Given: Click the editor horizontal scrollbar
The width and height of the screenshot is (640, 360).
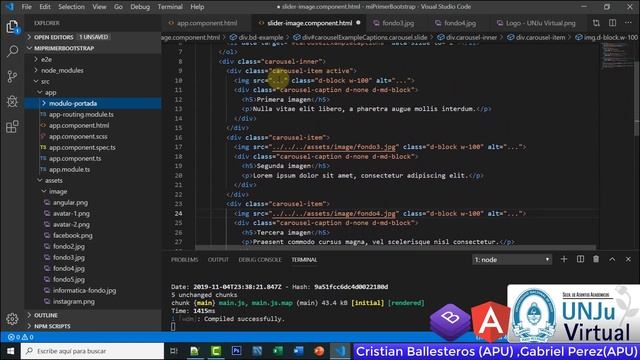Looking at the screenshot, I should click(x=395, y=248).
